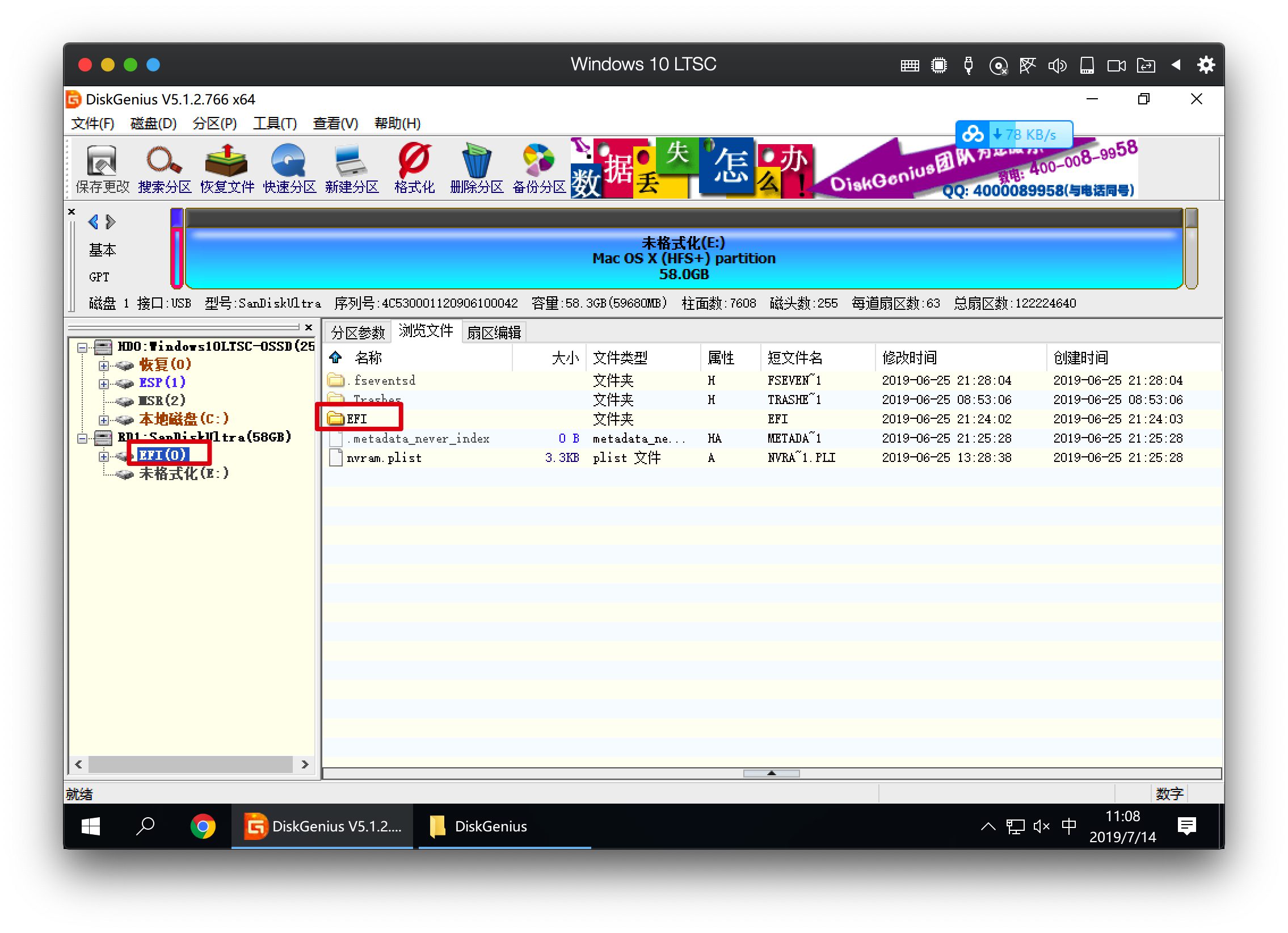
Task: Click the muted volume tray icon
Action: (x=1041, y=826)
